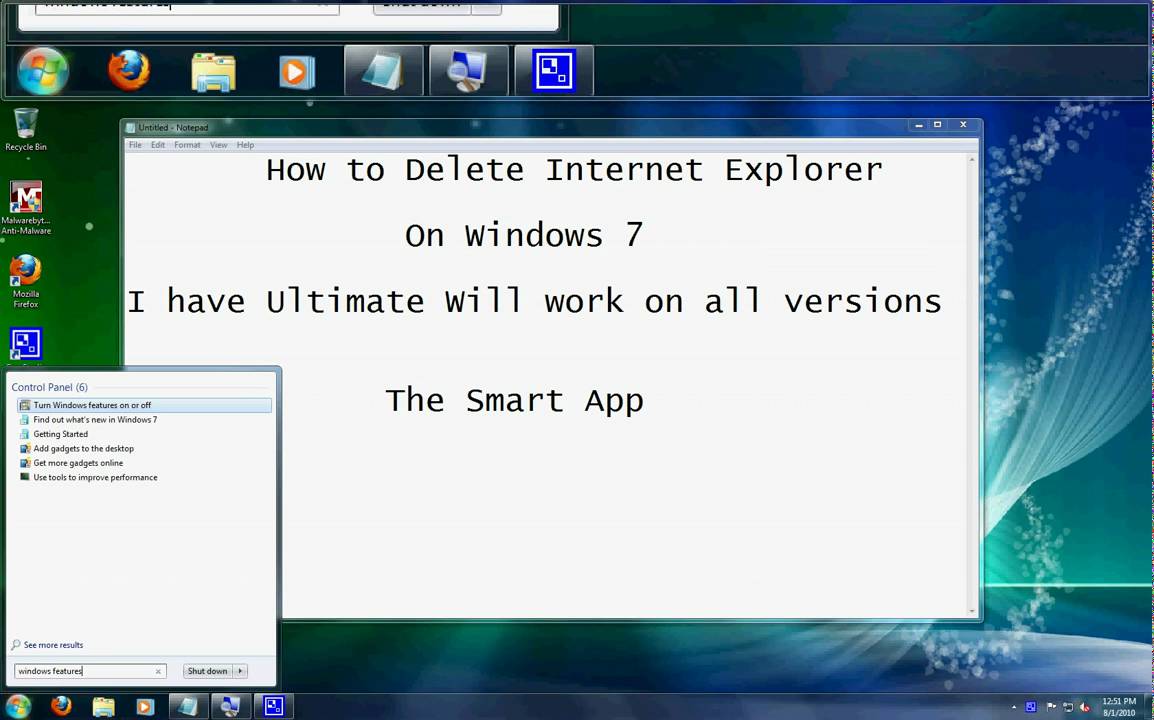Open the Notepad File menu

(x=135, y=145)
